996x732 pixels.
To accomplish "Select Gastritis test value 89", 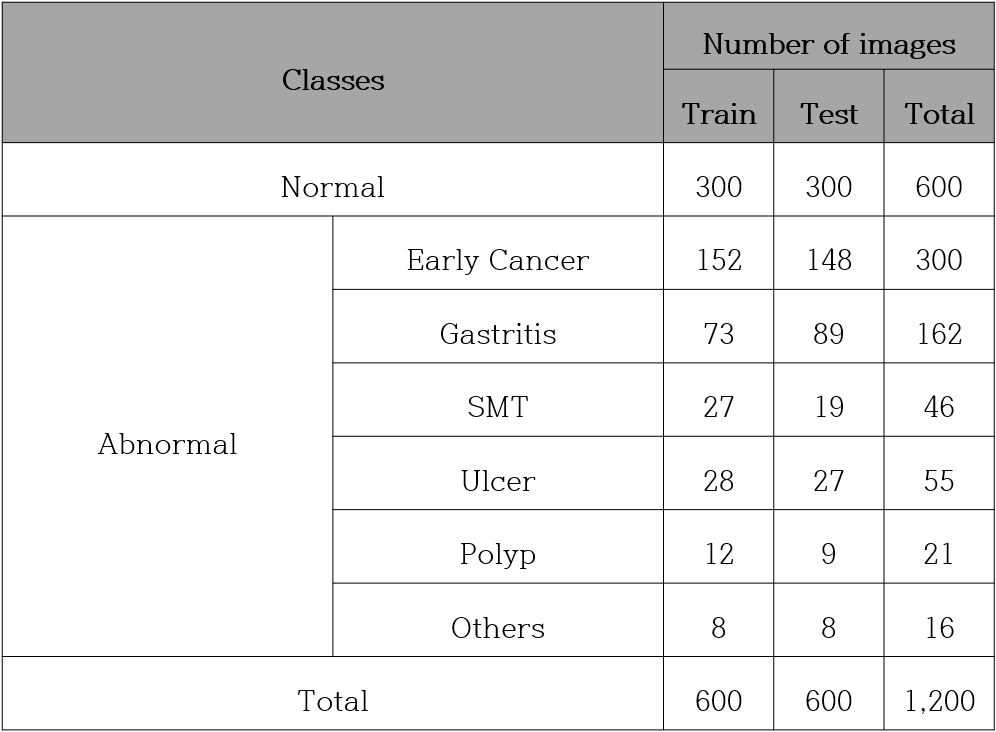I will click(829, 327).
